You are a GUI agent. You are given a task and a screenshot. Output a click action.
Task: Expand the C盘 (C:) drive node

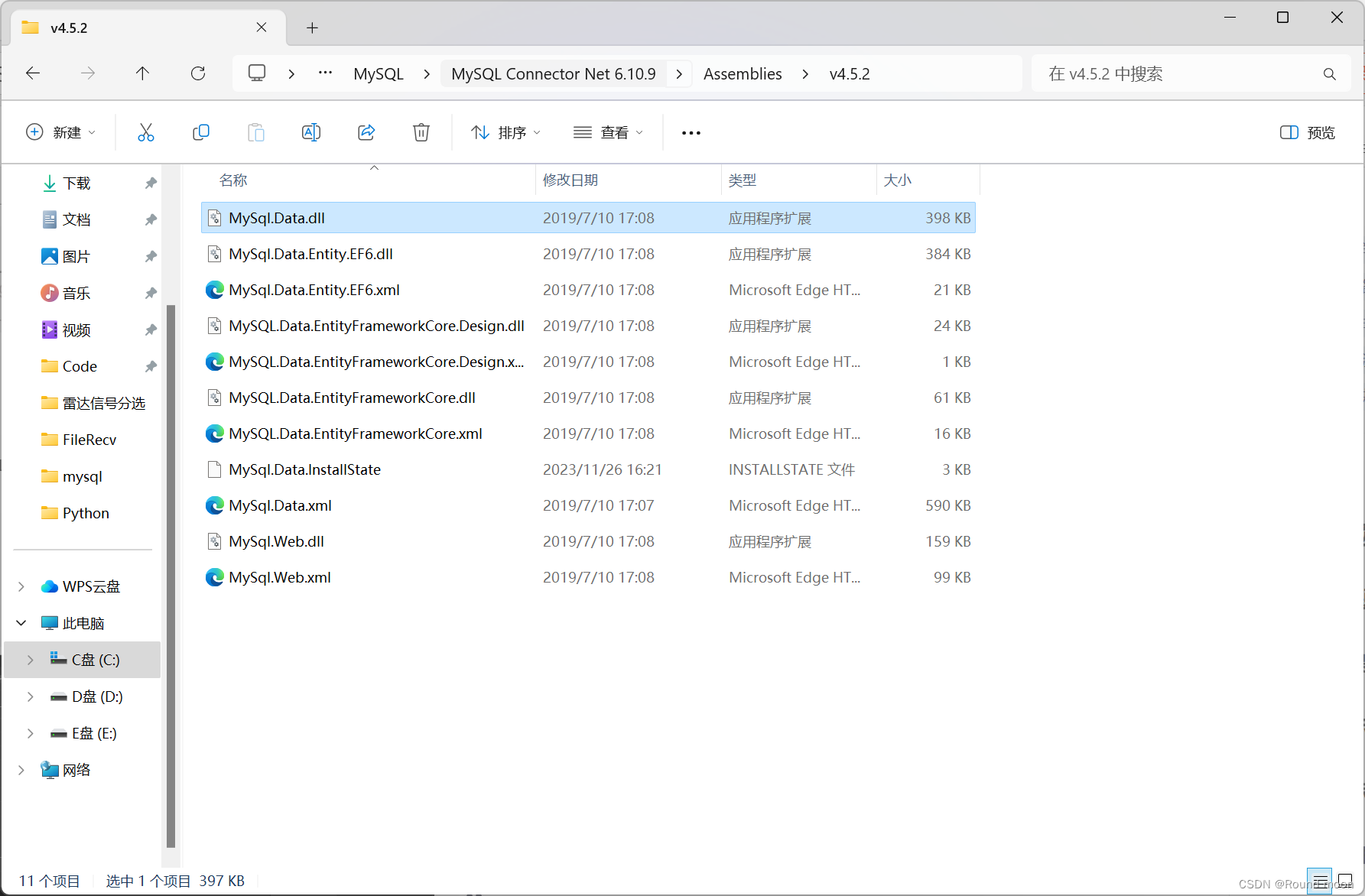(31, 660)
